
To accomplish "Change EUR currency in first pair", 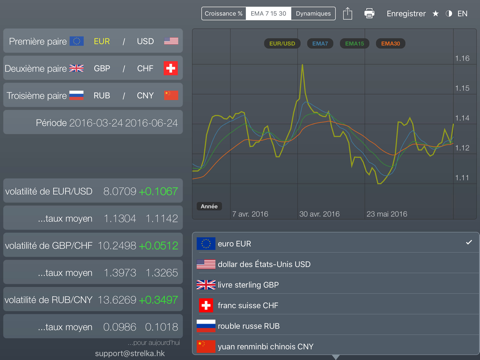I will (x=102, y=41).
